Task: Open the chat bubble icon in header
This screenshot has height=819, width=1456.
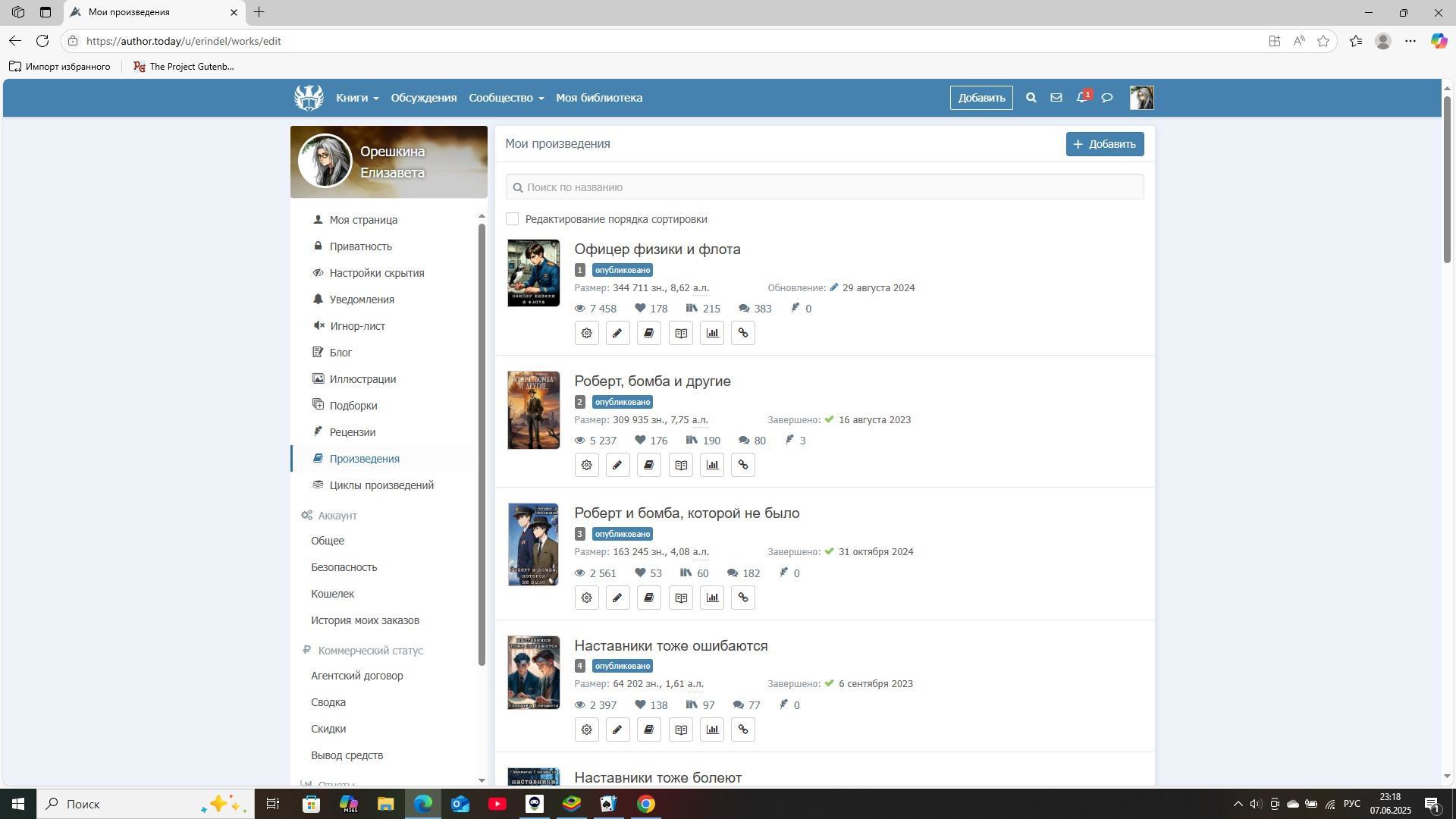Action: pos(1107,98)
